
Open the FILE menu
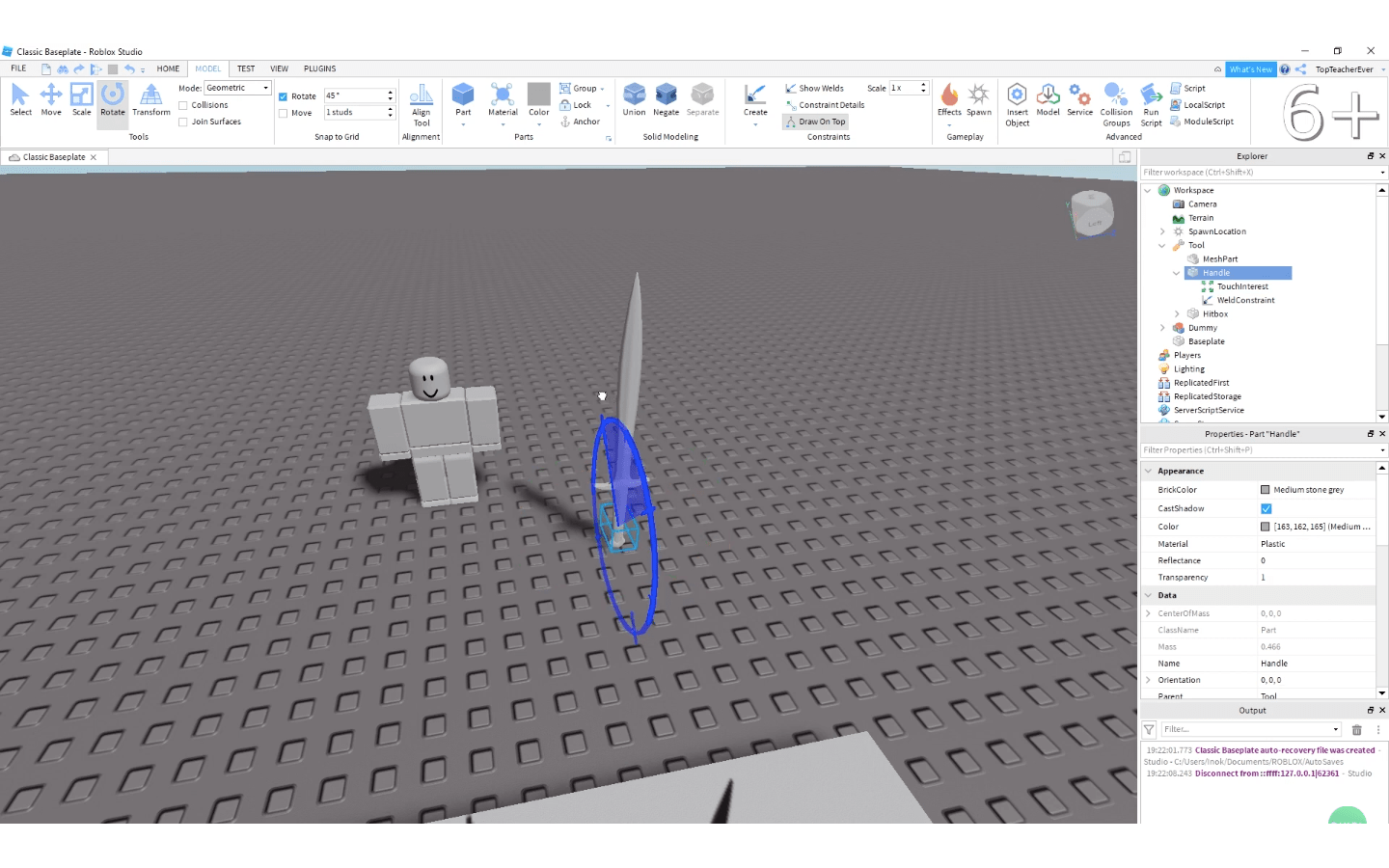tap(18, 68)
